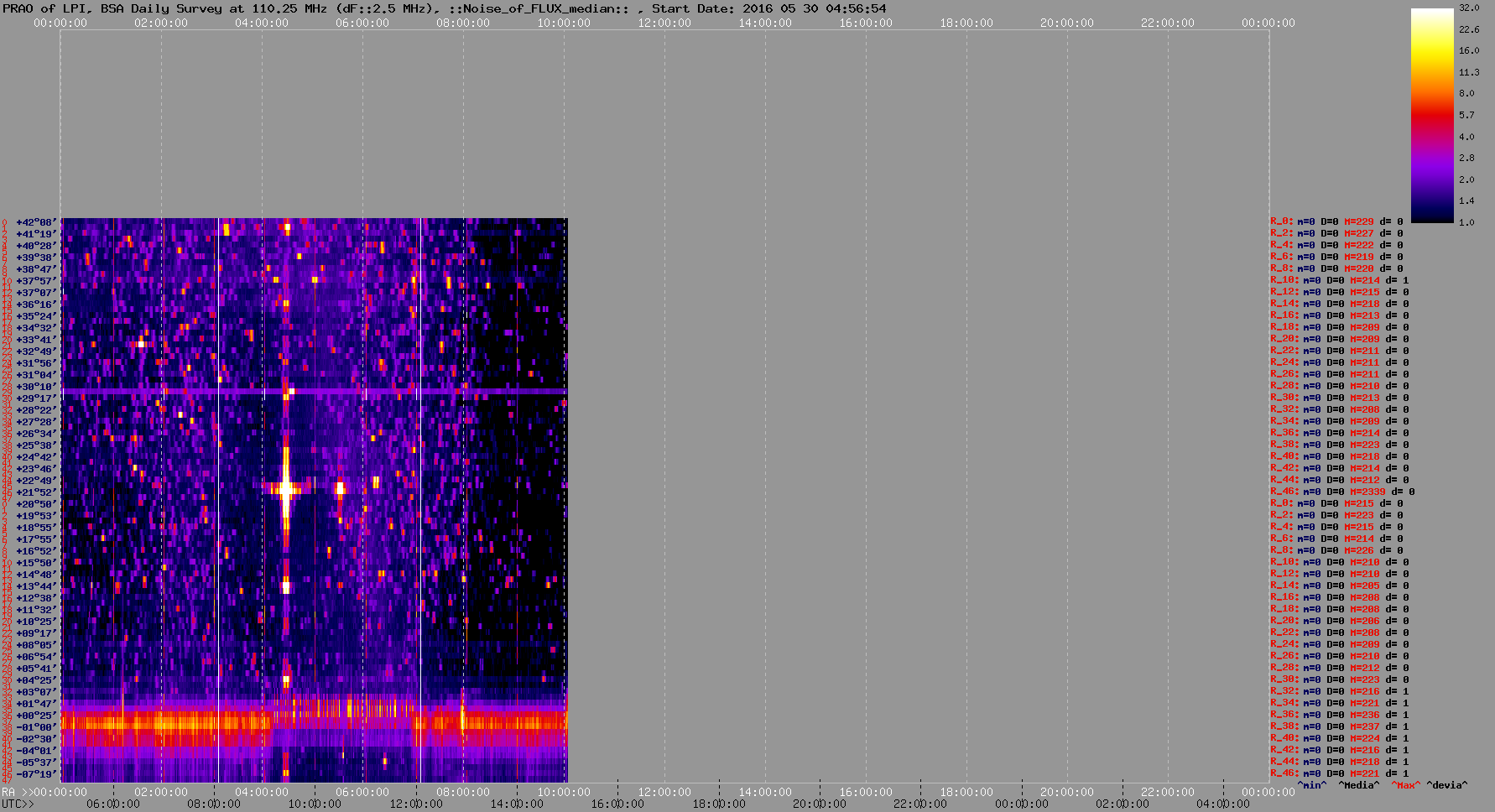Click the declination label +37°57'
Image resolution: width=1495 pixels, height=812 pixels.
37,281
